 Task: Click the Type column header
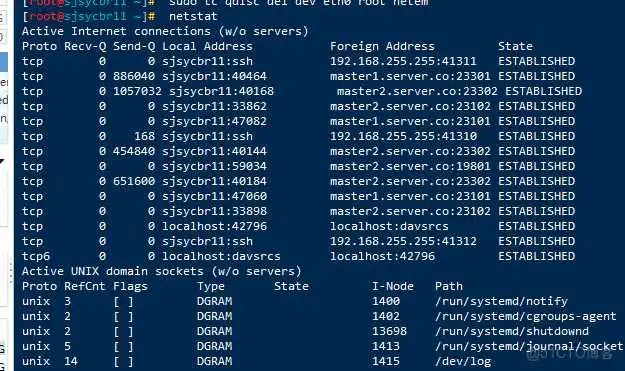211,287
